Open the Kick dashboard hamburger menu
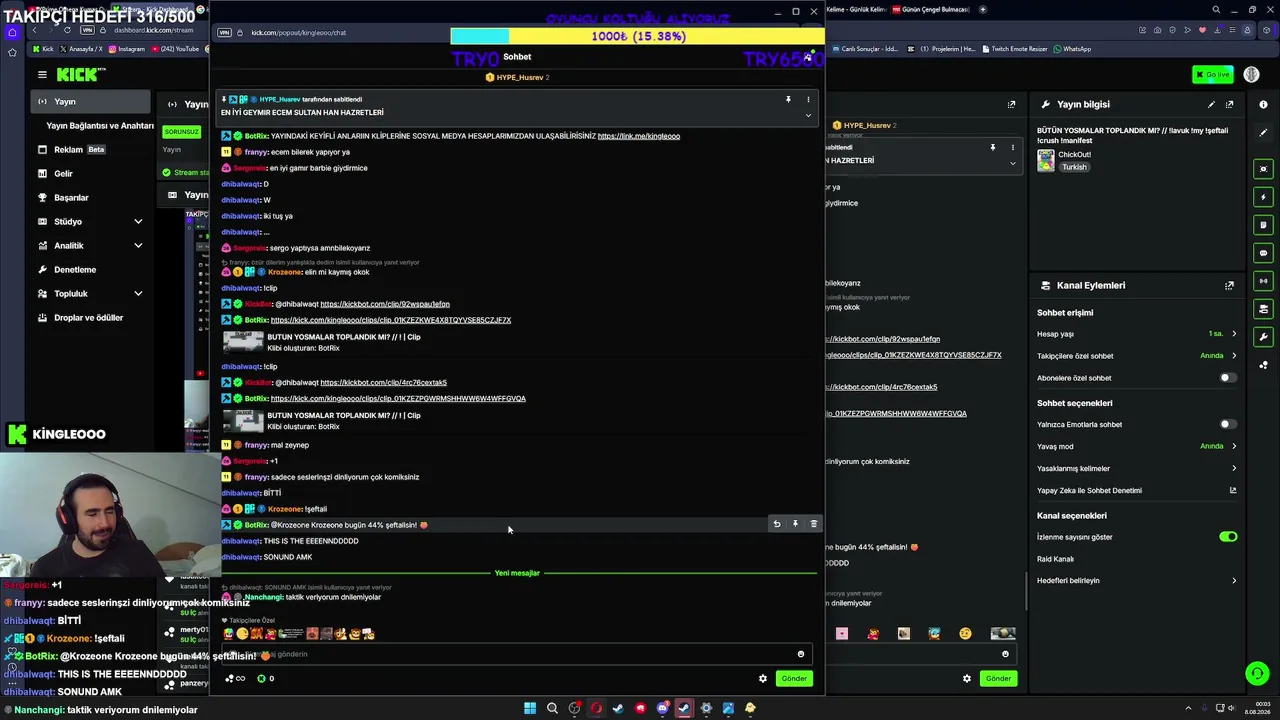This screenshot has height=720, width=1280. coord(42,74)
